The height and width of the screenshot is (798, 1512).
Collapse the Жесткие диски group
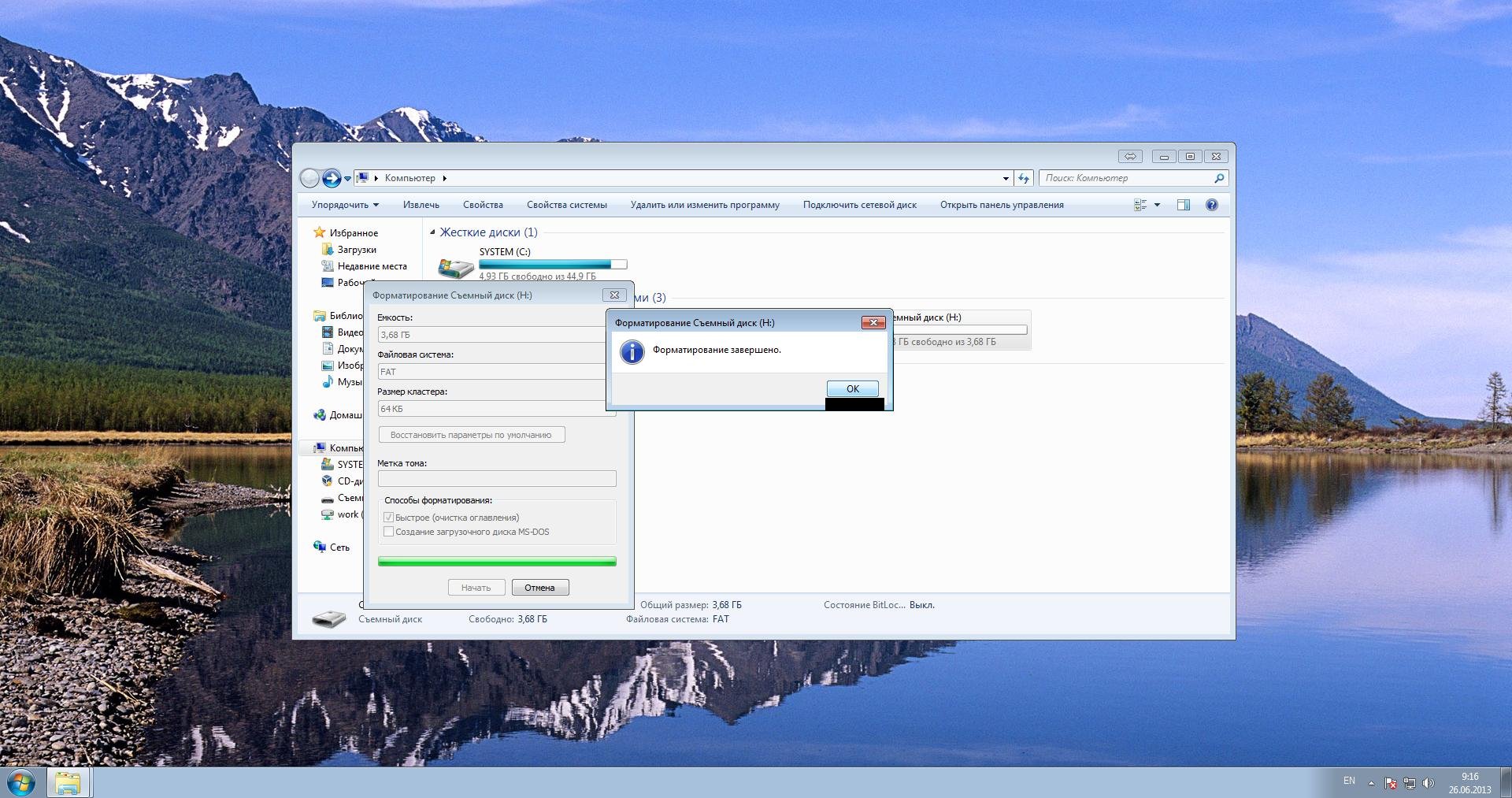[432, 232]
